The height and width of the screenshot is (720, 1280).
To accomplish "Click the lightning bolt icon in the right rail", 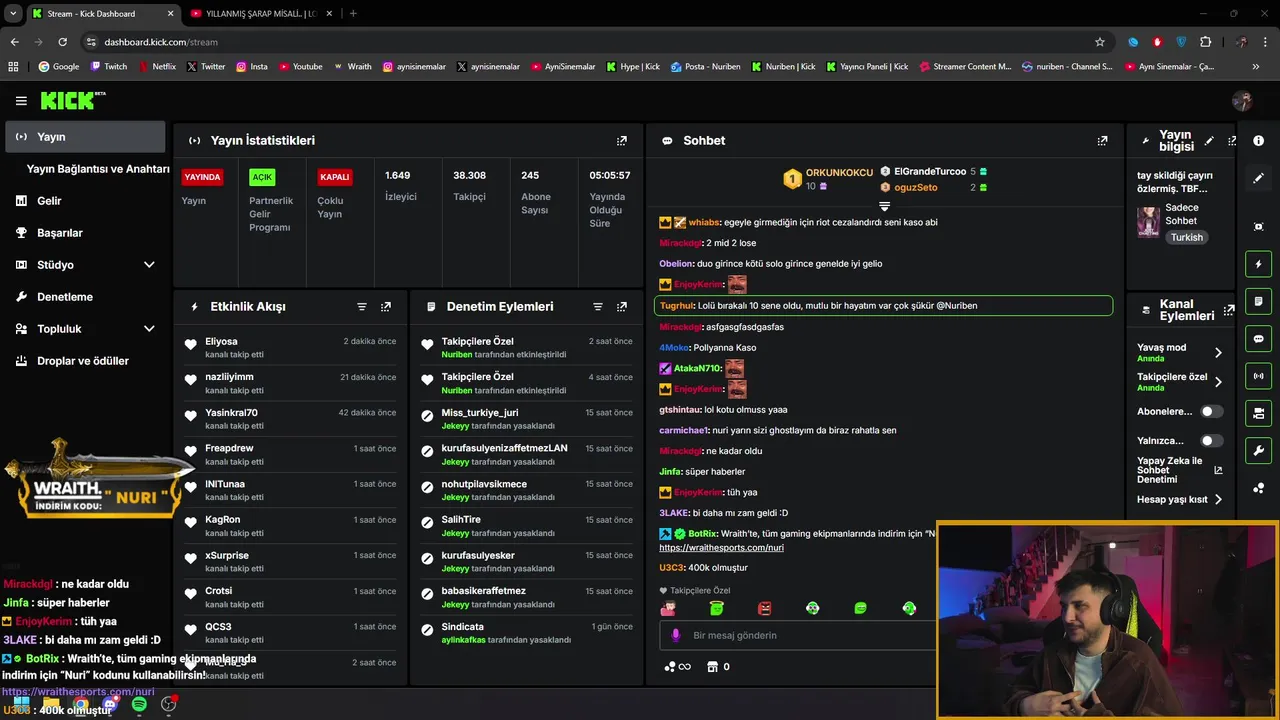I will tap(1259, 265).
